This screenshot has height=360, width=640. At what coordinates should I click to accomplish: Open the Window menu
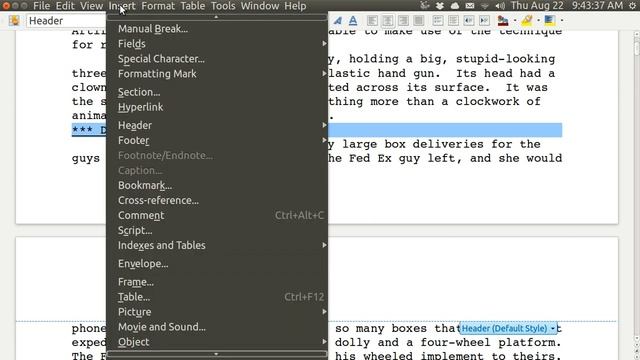tap(260, 6)
